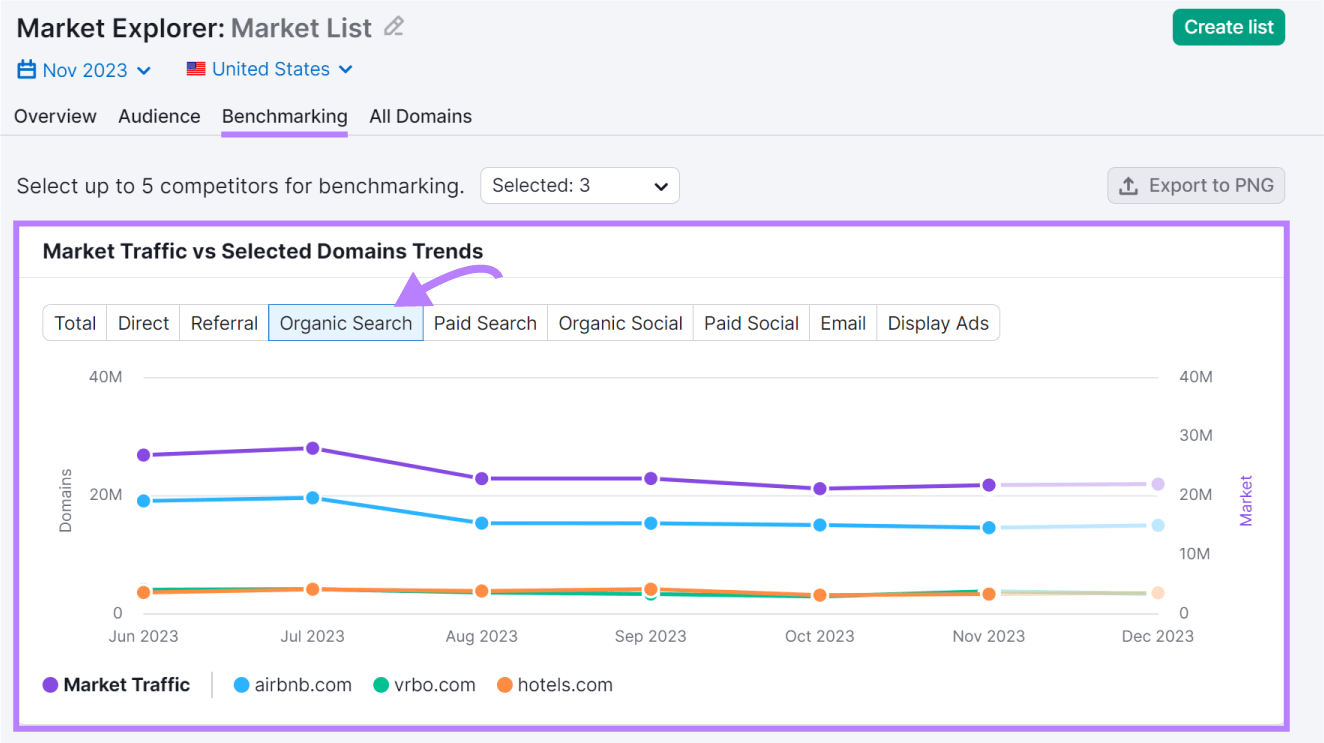Select the Total traffic filter

pyautogui.click(x=74, y=322)
